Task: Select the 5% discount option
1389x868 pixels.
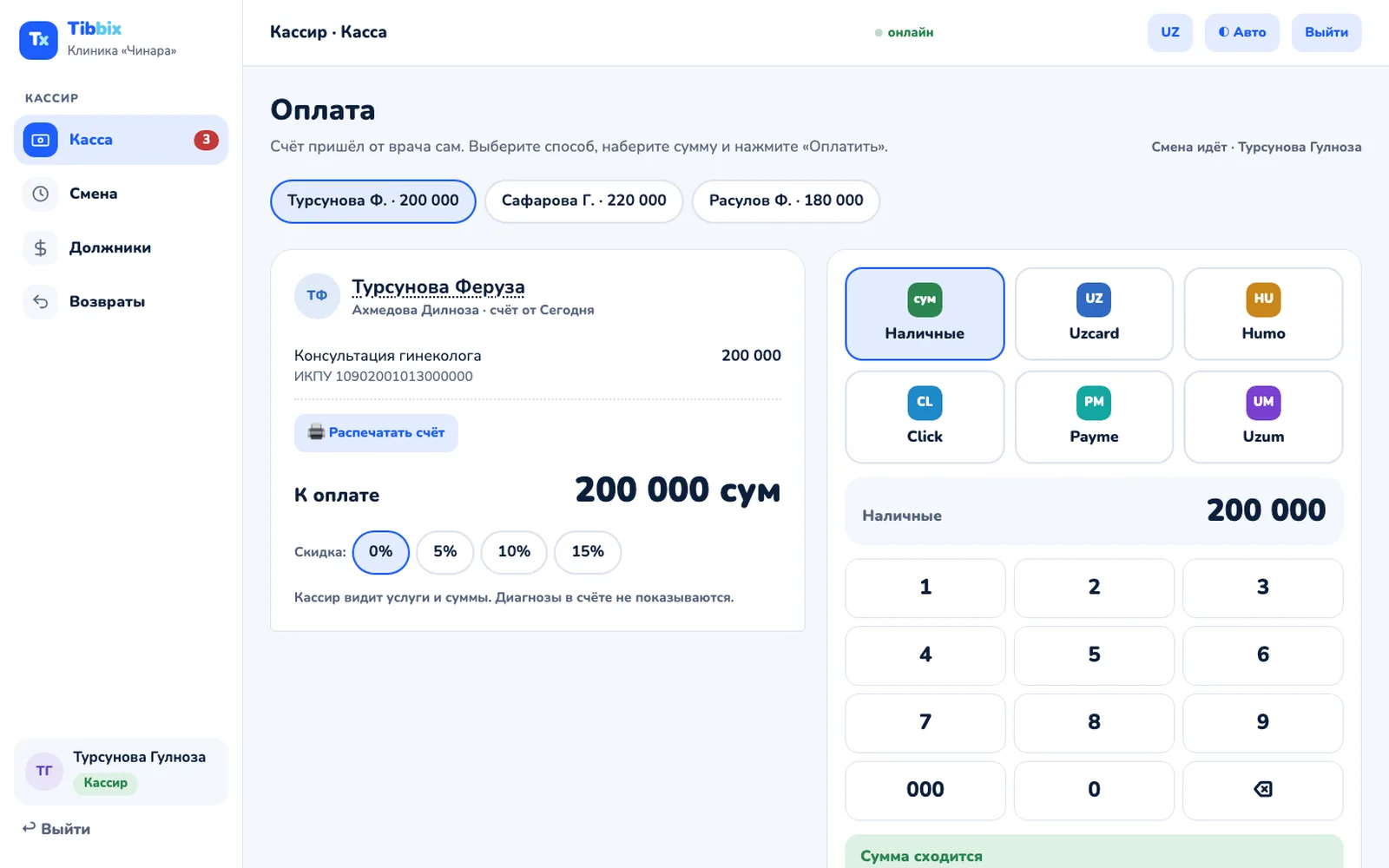Action: [x=444, y=552]
